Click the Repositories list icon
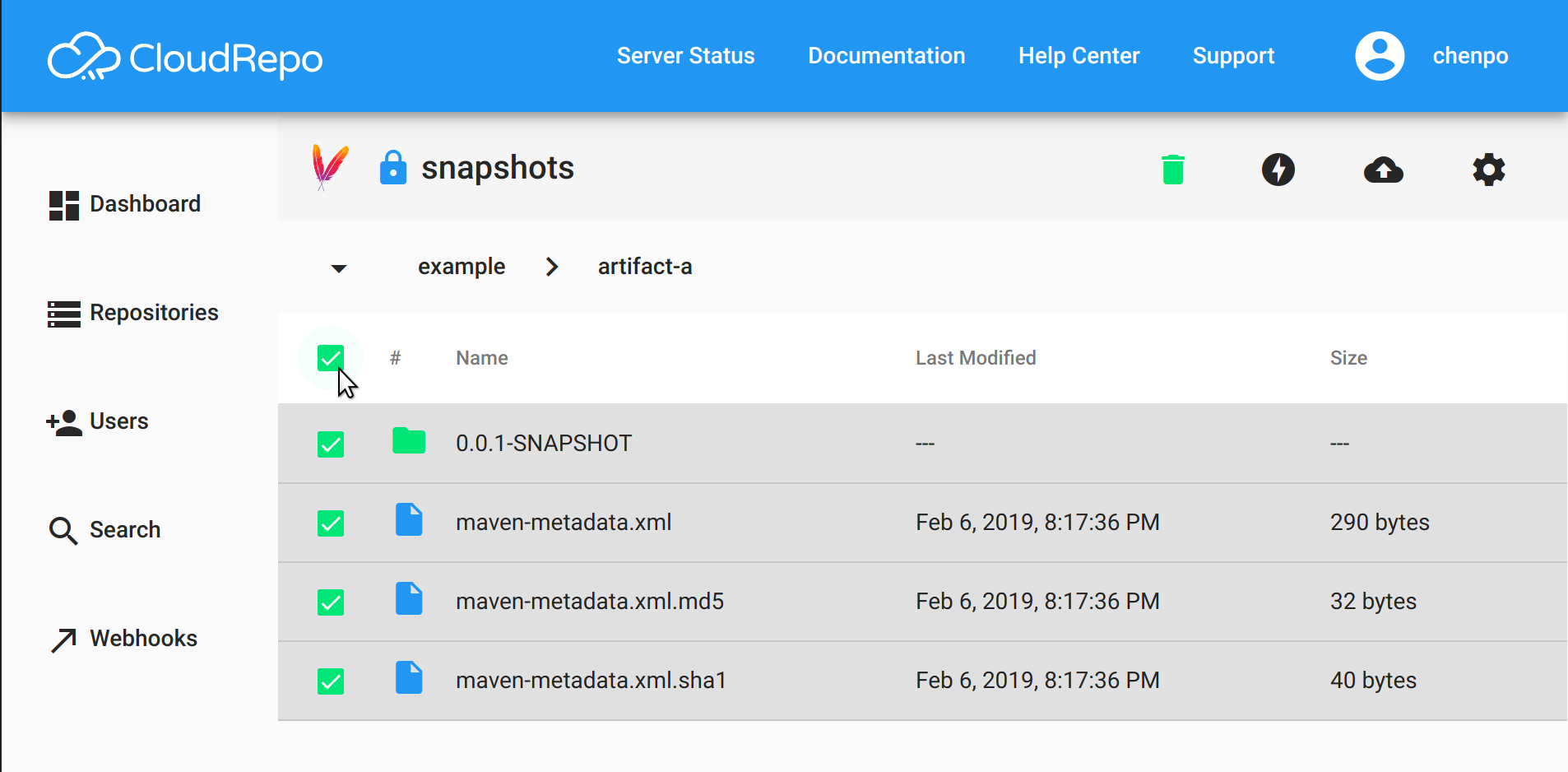Viewport: 1568px width, 772px height. [x=64, y=314]
